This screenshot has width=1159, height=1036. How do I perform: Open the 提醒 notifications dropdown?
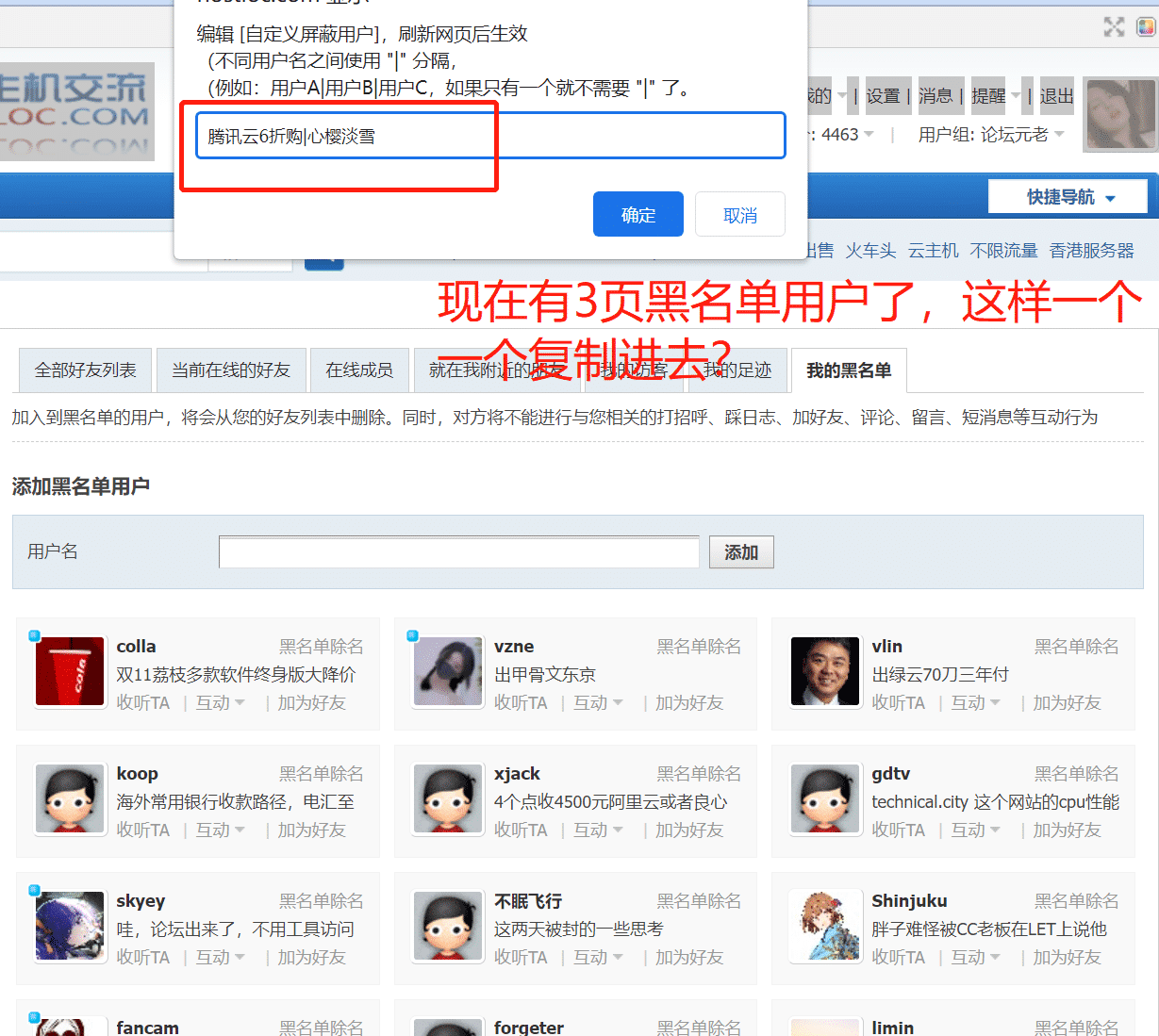[x=995, y=96]
